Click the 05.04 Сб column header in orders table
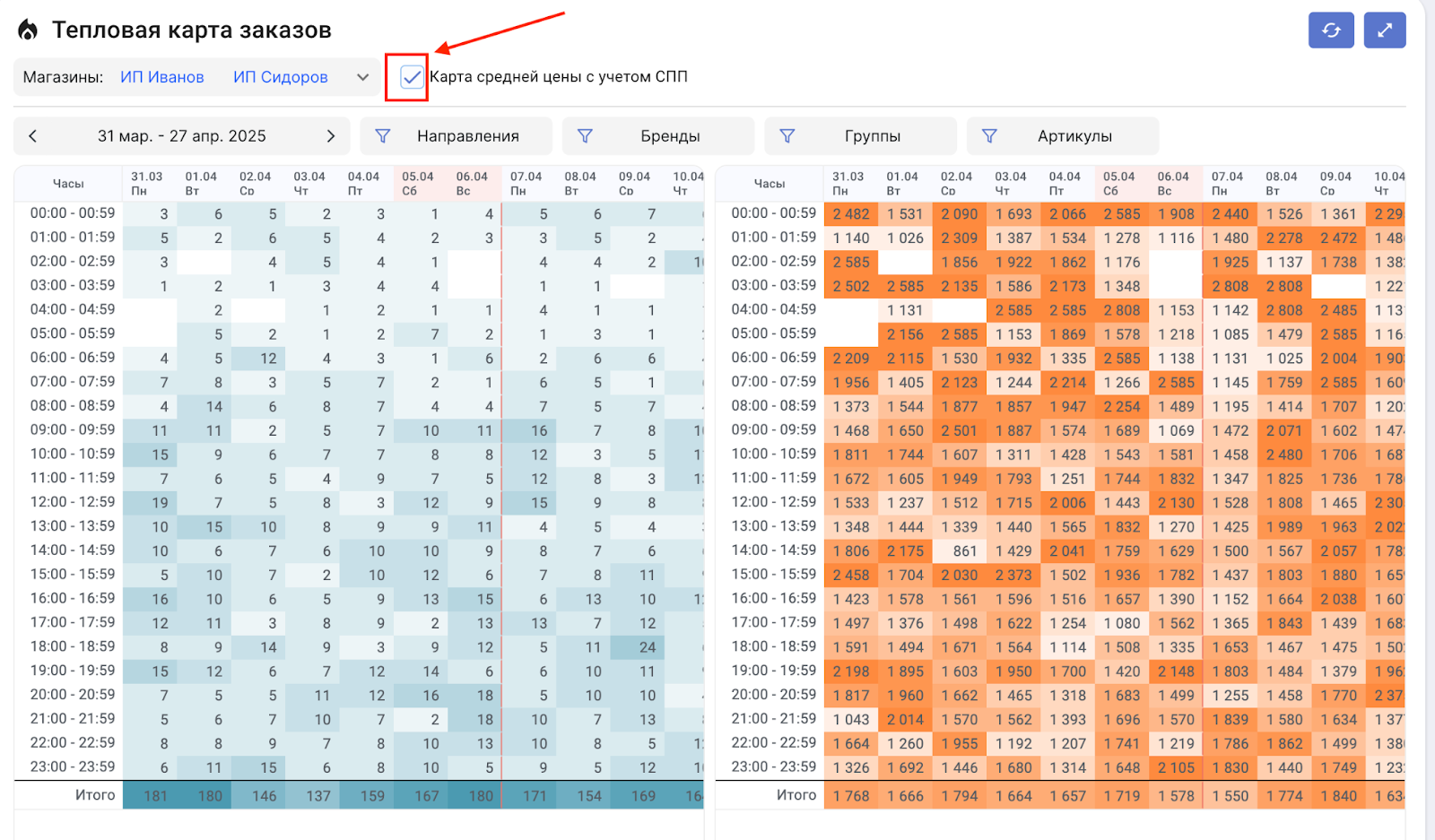This screenshot has height=840, width=1435. (418, 183)
